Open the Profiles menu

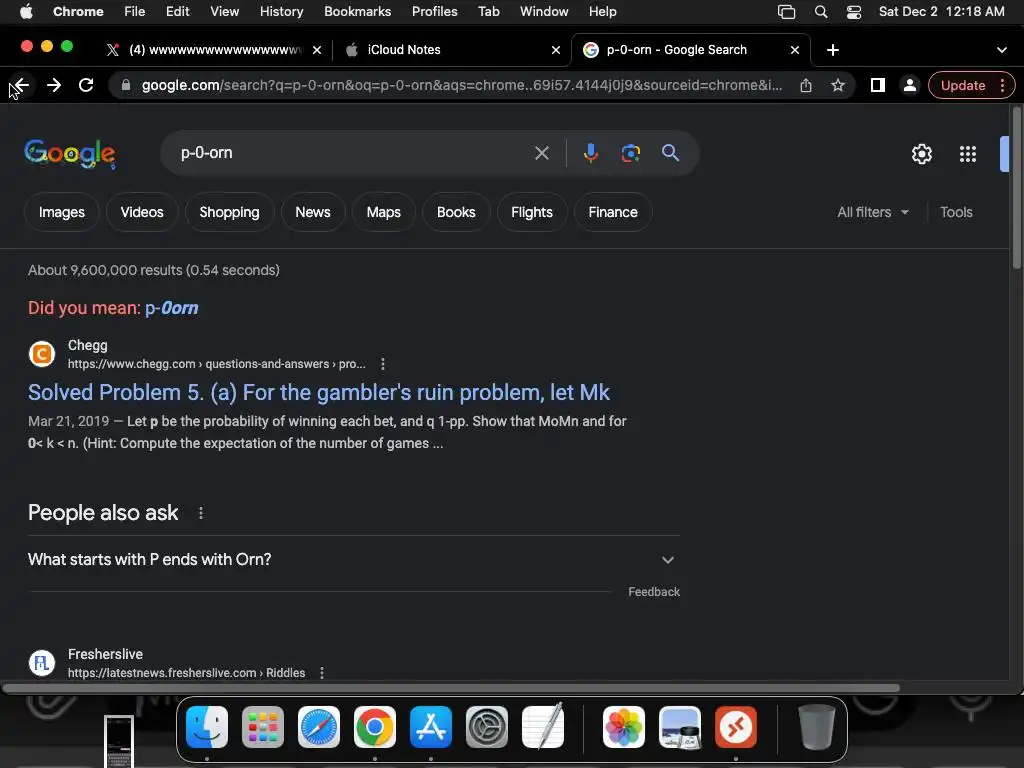[x=434, y=12]
